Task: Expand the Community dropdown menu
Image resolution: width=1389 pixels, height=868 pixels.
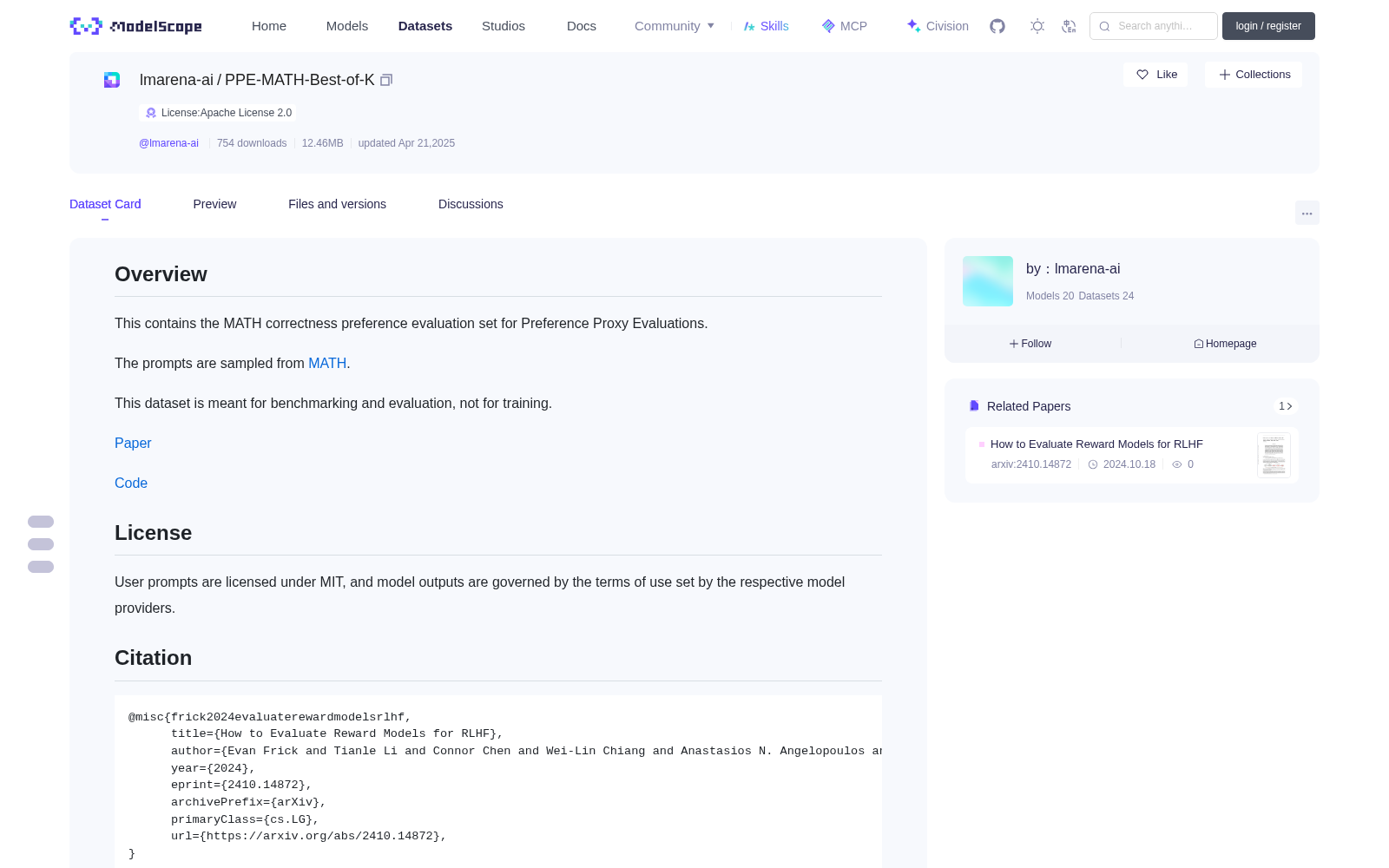Action: point(675,26)
